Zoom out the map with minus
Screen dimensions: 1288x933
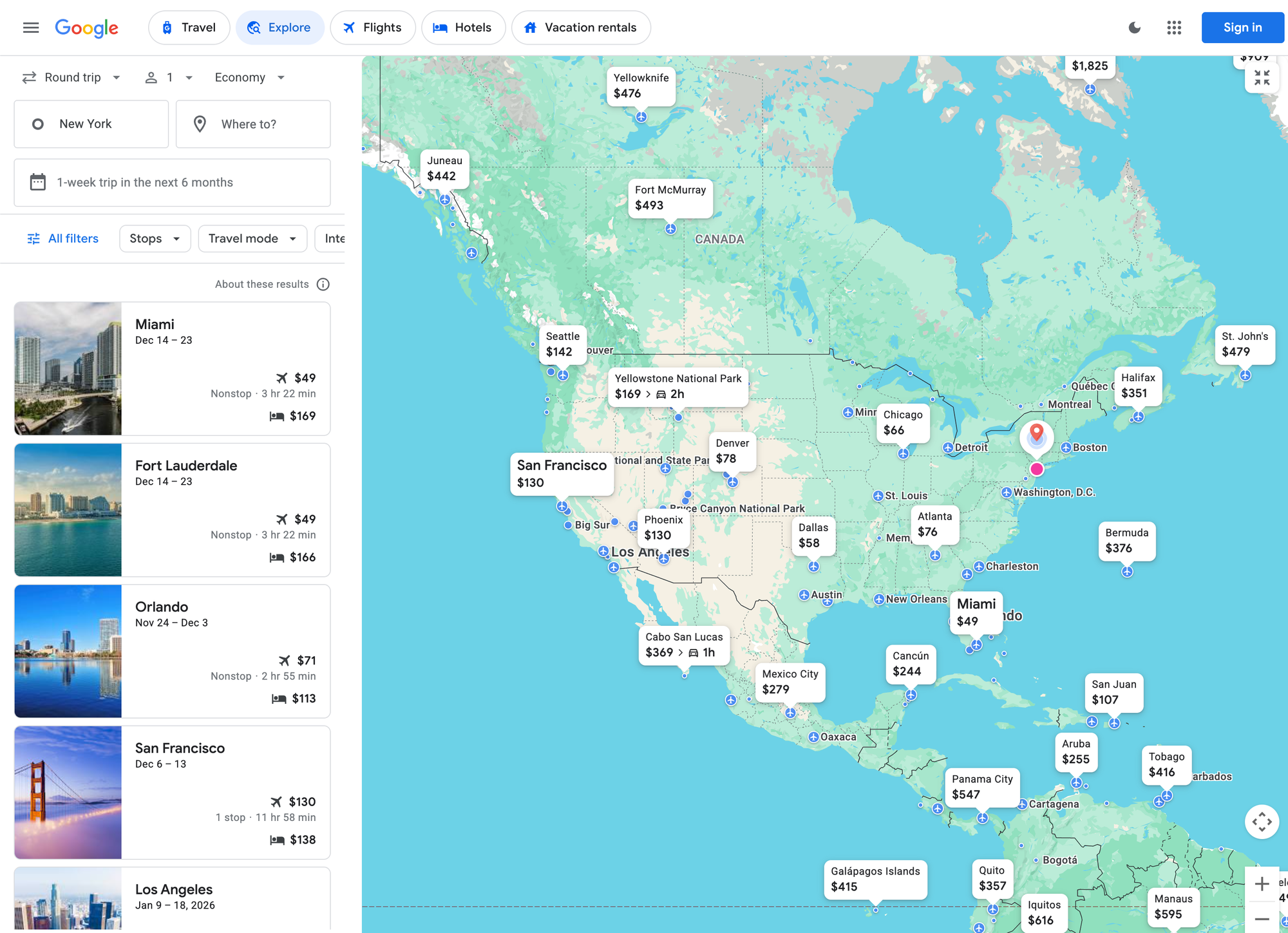click(x=1262, y=919)
